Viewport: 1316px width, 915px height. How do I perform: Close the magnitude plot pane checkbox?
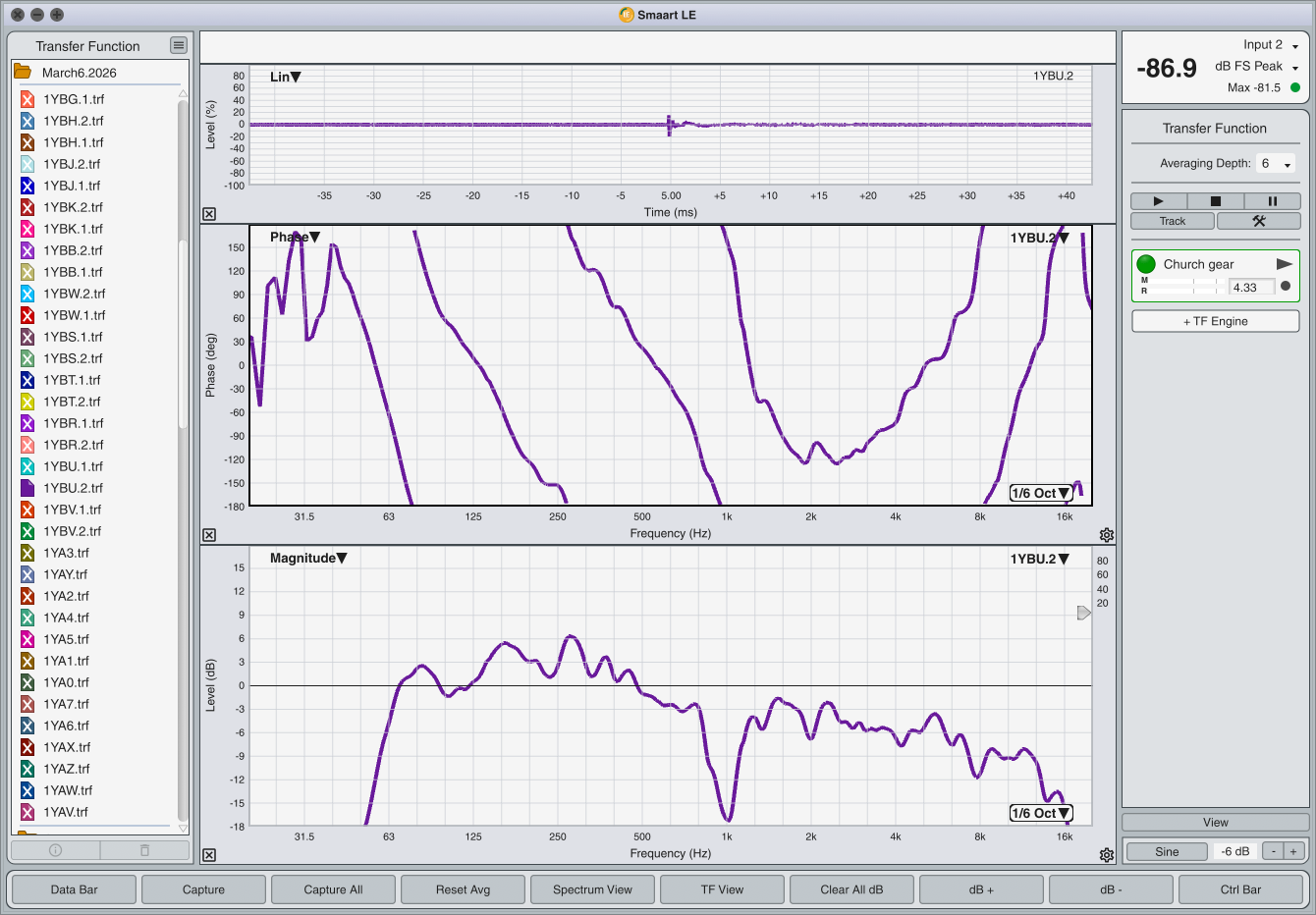[209, 855]
